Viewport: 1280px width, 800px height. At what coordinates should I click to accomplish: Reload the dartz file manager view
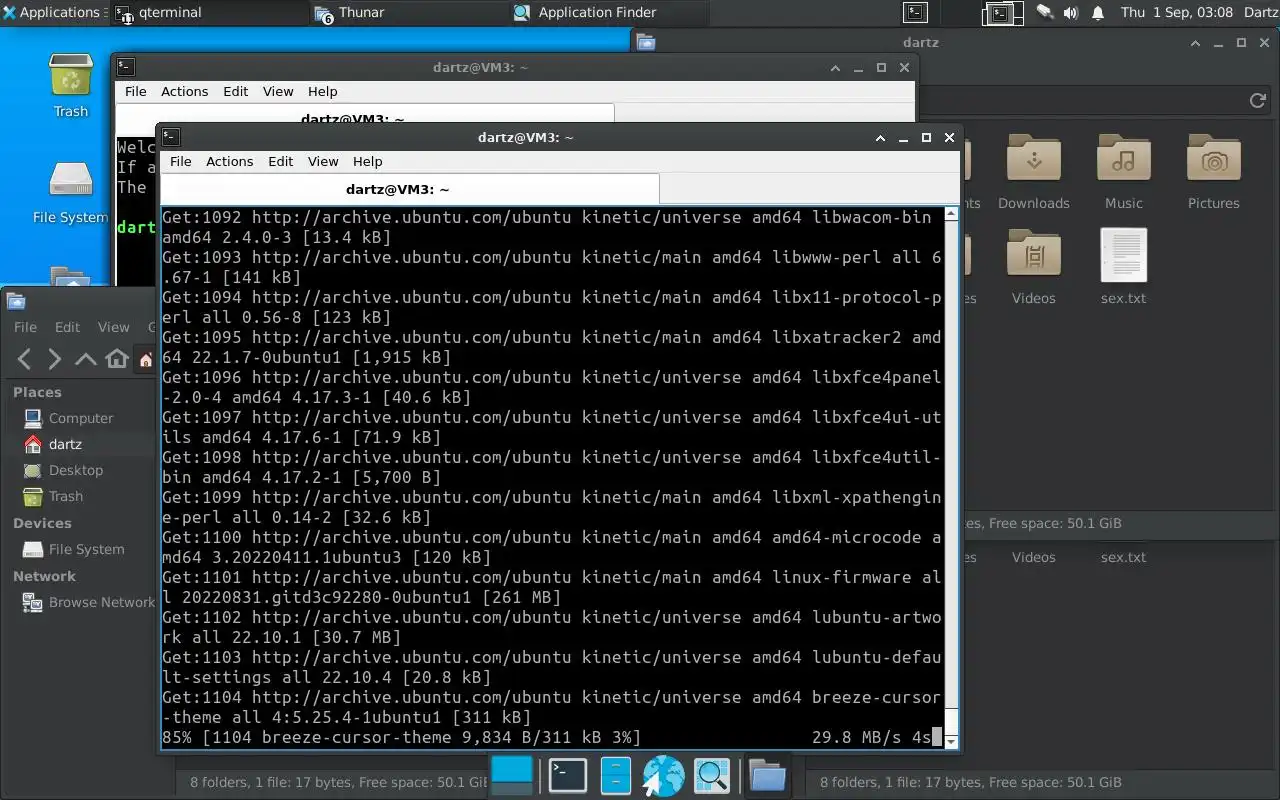coord(1258,100)
